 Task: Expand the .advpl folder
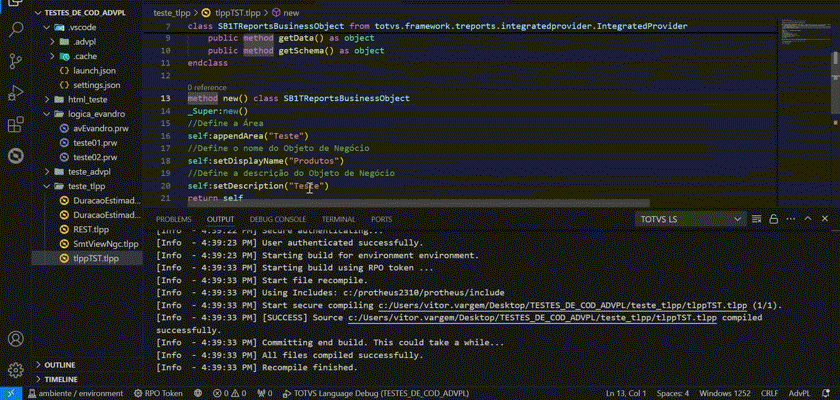[85, 42]
